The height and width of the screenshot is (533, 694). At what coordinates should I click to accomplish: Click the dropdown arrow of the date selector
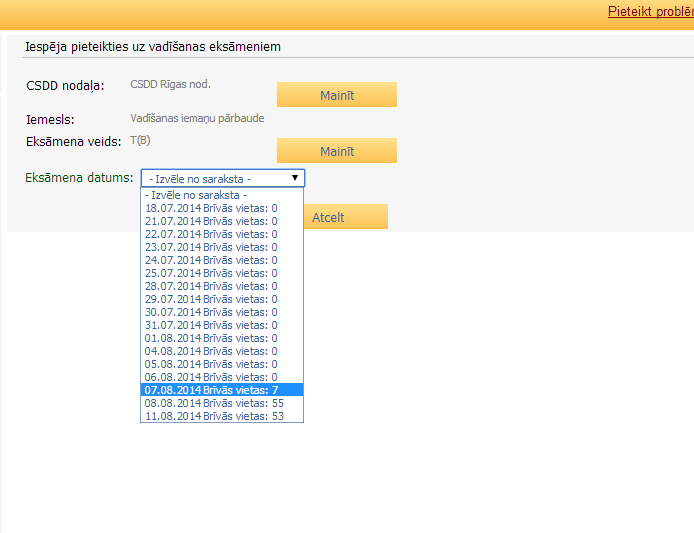point(295,178)
